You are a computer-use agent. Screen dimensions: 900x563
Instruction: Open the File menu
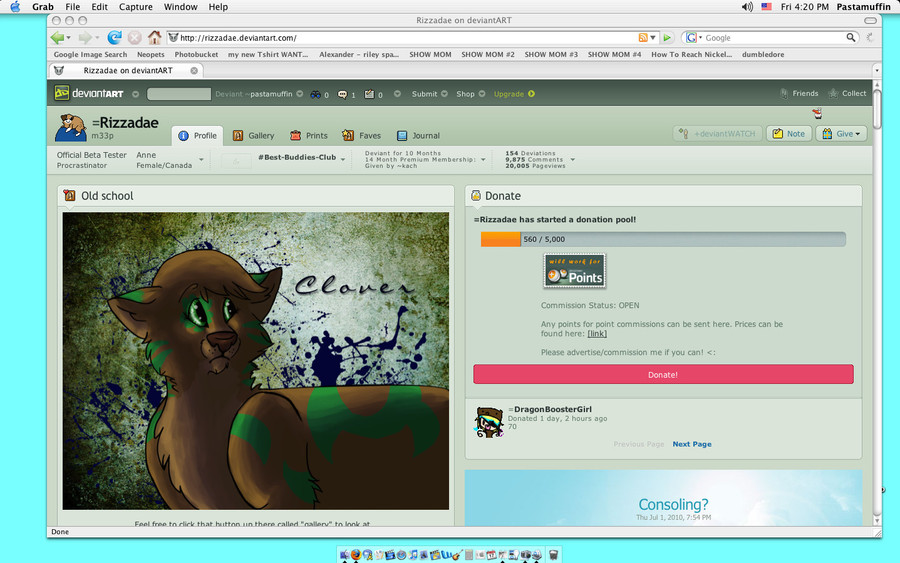point(73,7)
